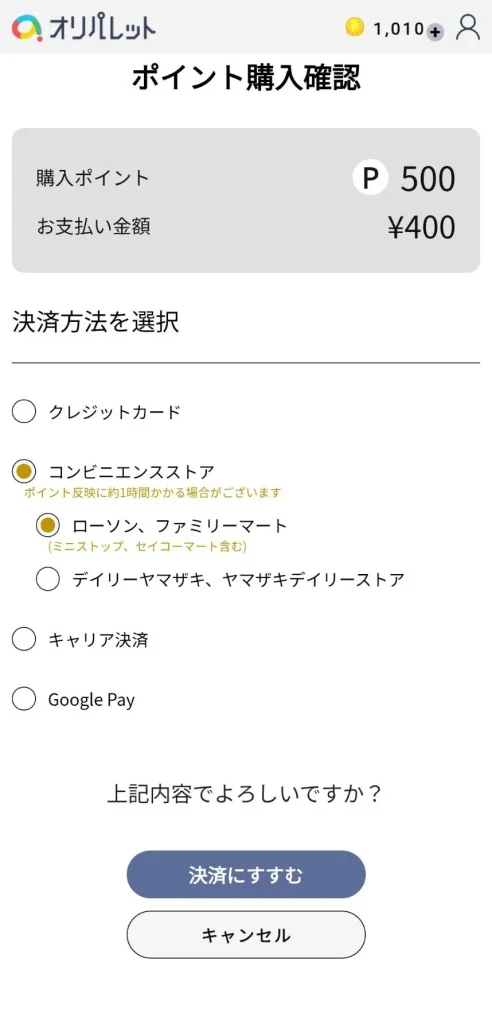The height and width of the screenshot is (1024, 492).
Task: Tap the キャリア決済 label text
Action: [x=98, y=639]
